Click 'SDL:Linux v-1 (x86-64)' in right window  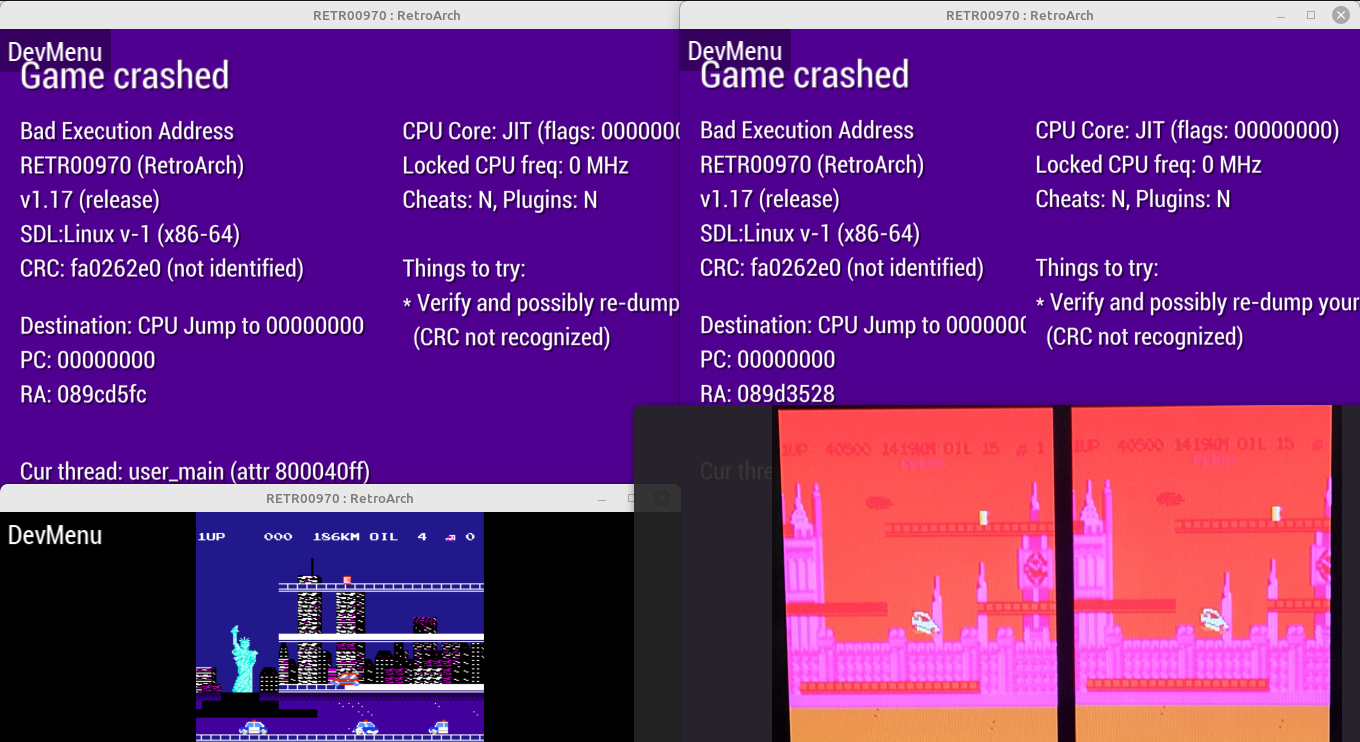[x=810, y=233]
